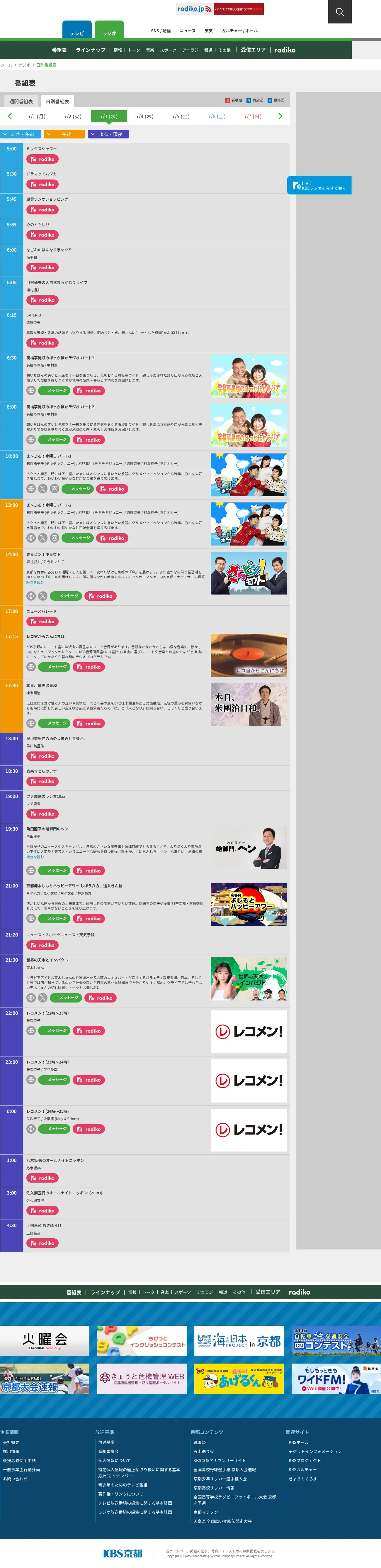Open globe icon for レコメン！(23時〜24時)
Image resolution: width=381 pixels, height=1568 pixels.
31,1080
